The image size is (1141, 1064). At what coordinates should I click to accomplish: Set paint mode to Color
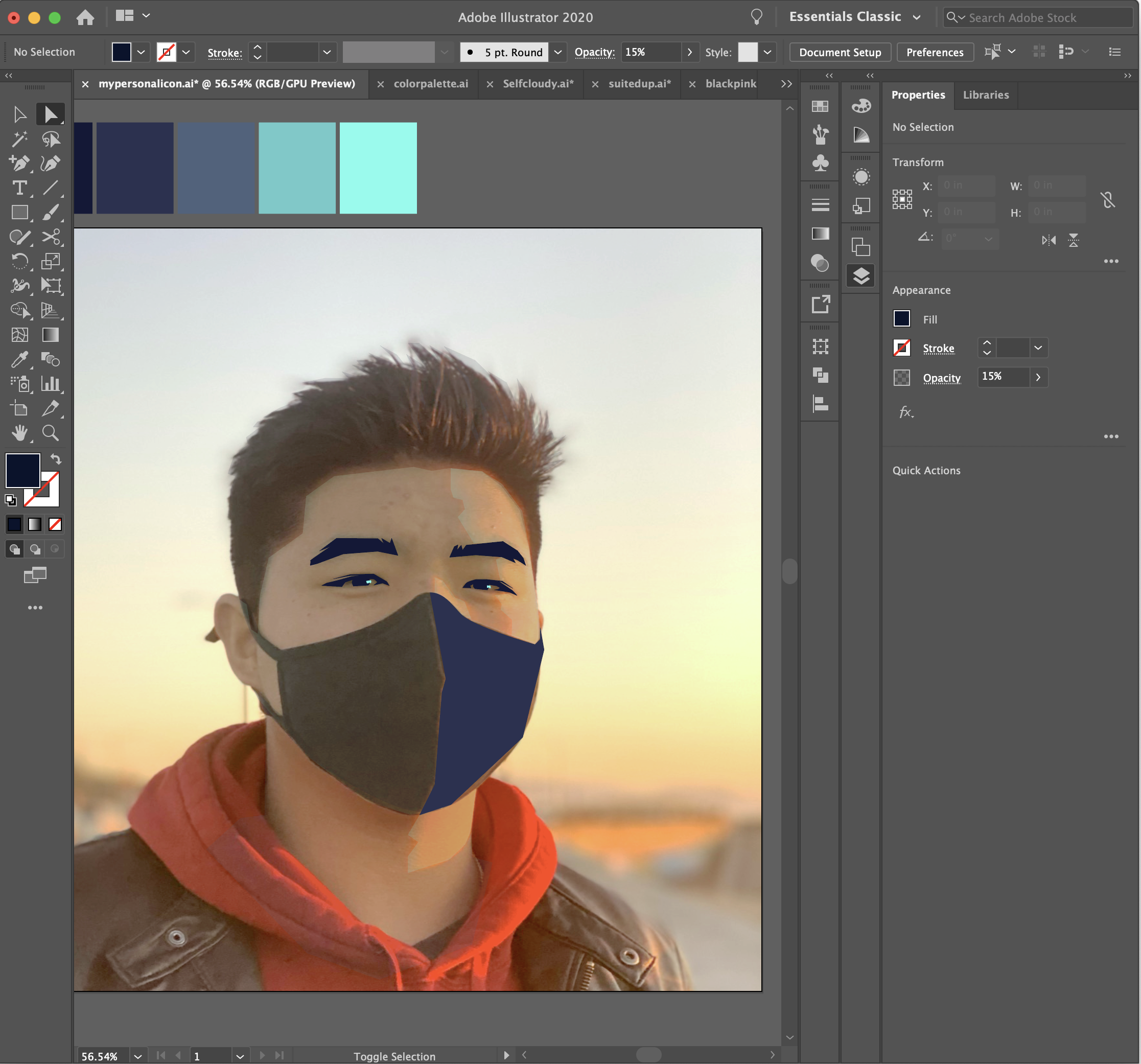tap(14, 524)
